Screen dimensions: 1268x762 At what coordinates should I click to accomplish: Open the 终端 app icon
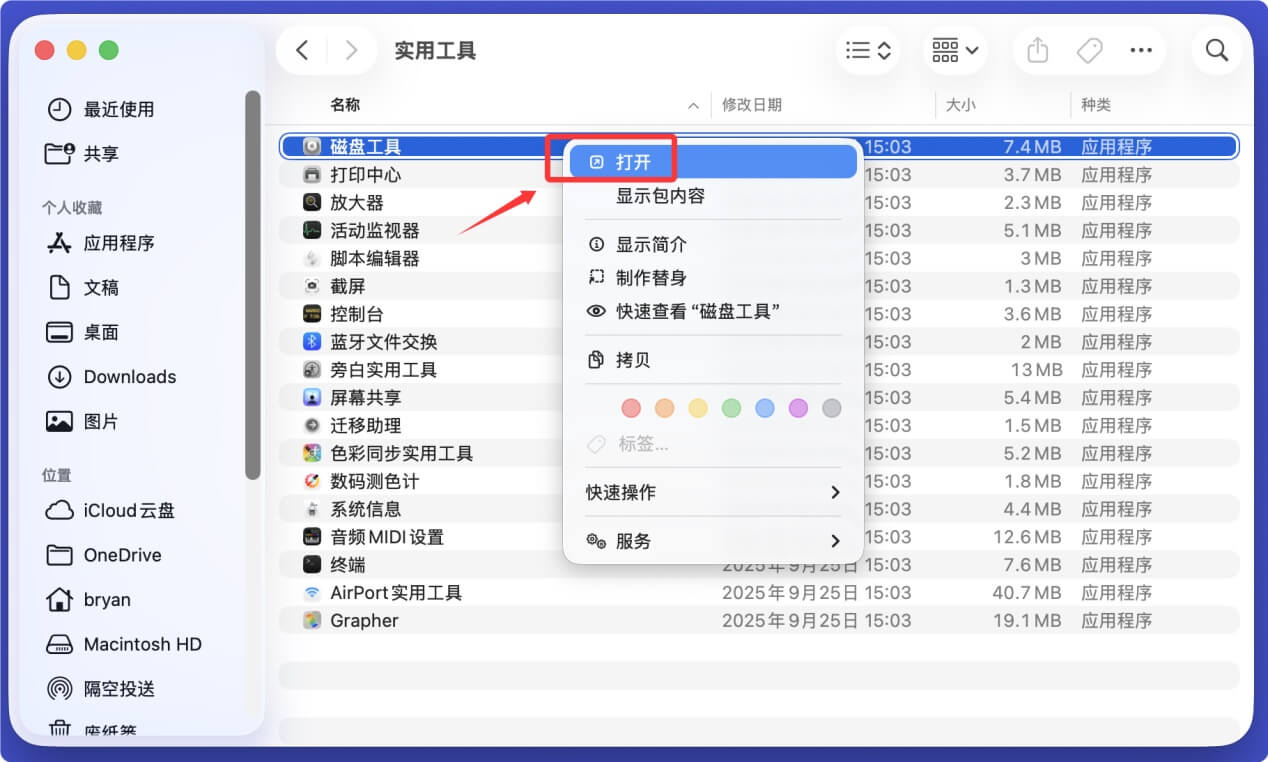(x=310, y=565)
